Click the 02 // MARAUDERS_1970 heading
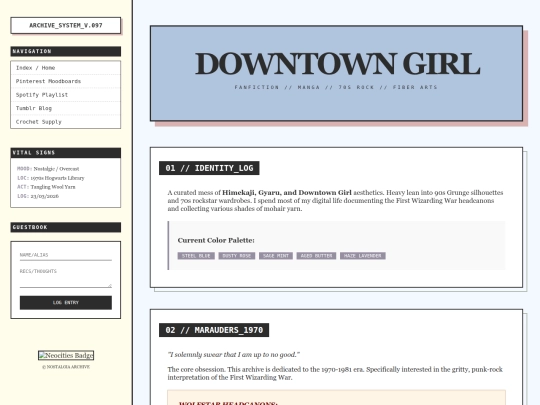Image resolution: width=540 pixels, height=405 pixels. pos(214,330)
